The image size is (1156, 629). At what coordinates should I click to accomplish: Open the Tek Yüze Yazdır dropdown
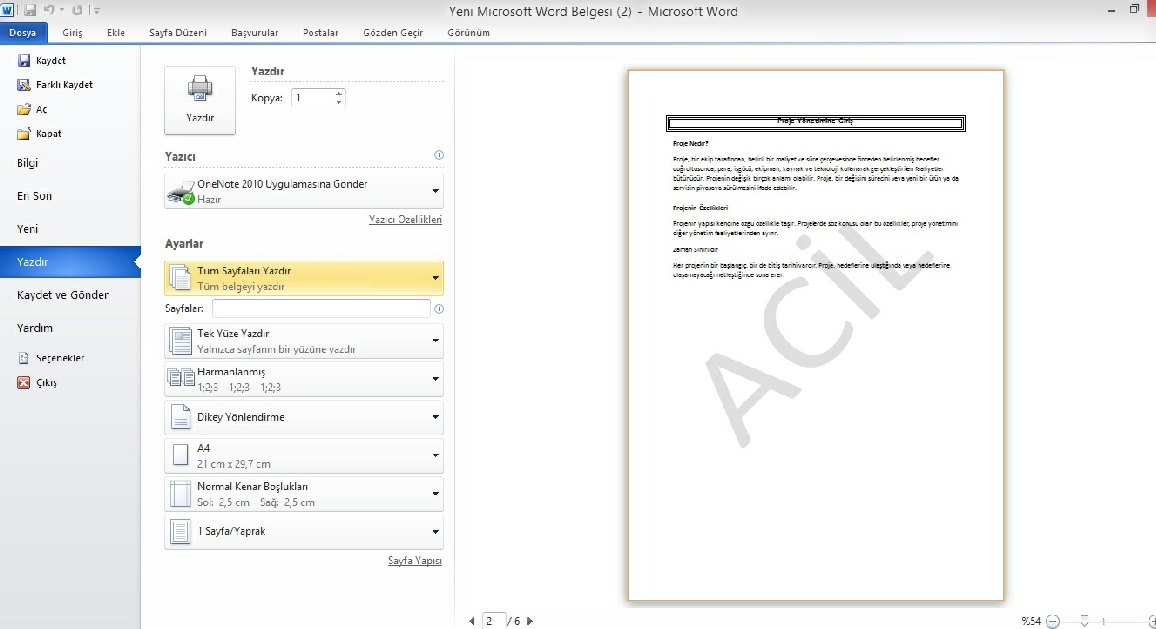point(304,341)
